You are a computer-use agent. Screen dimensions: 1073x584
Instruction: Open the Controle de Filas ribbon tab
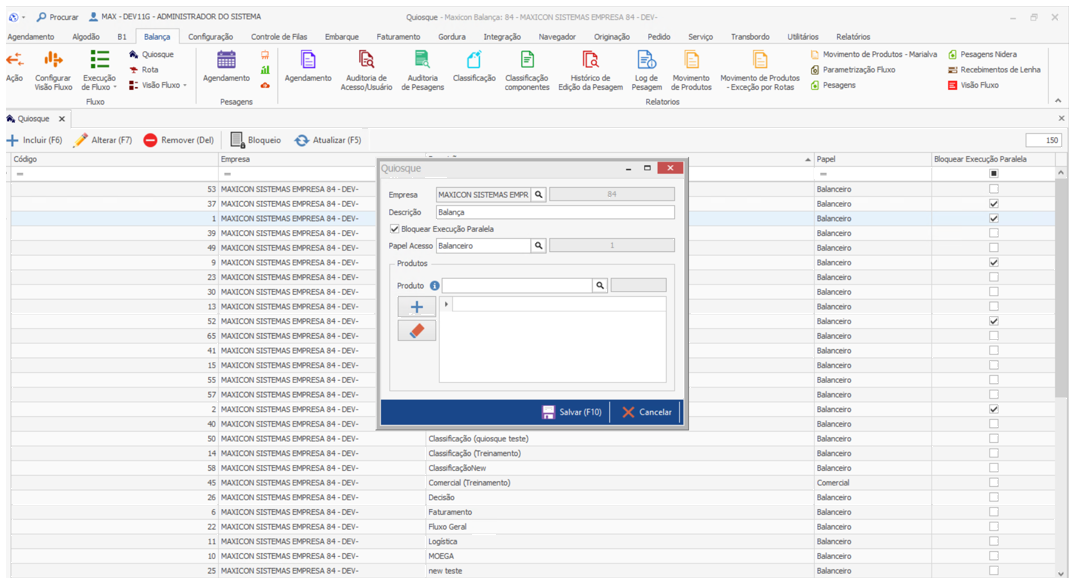point(279,37)
